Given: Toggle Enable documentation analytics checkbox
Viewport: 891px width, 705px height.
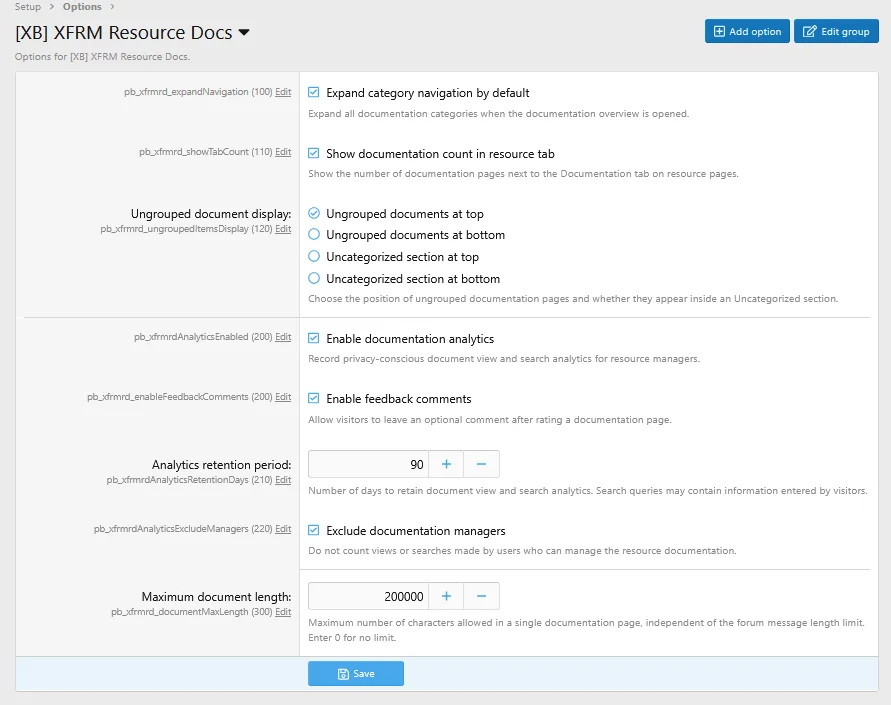Looking at the screenshot, I should (314, 338).
